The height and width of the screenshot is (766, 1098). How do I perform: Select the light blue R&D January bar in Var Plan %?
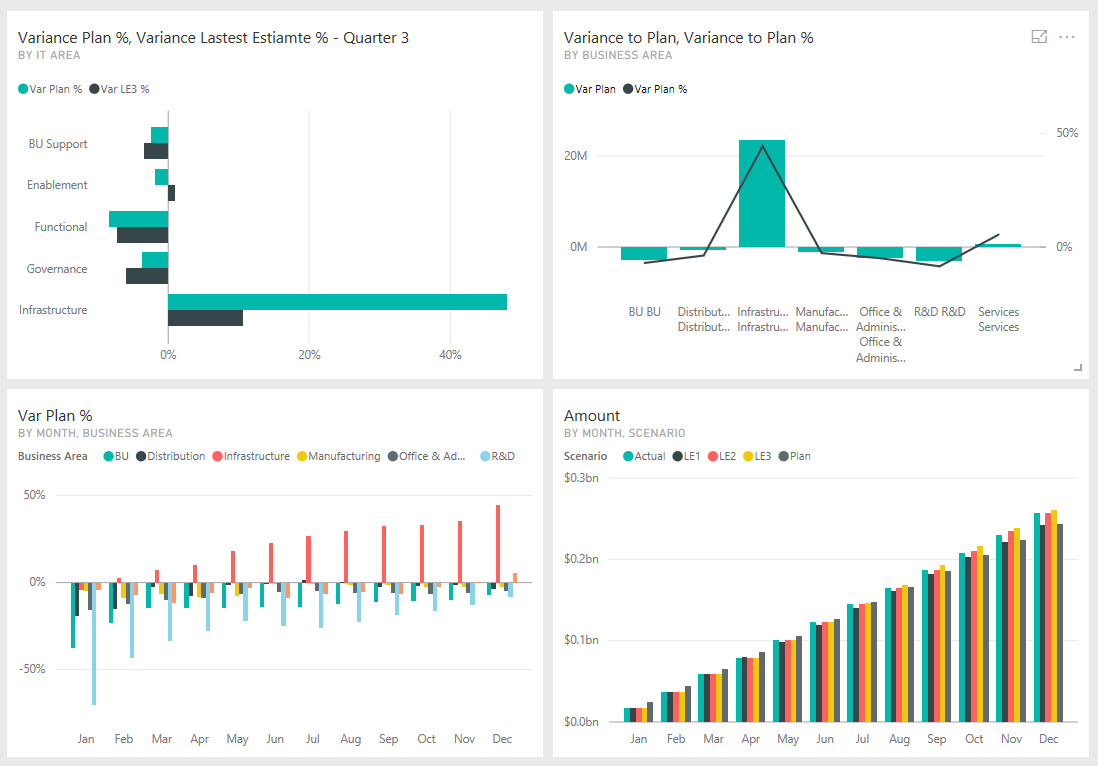(95, 643)
